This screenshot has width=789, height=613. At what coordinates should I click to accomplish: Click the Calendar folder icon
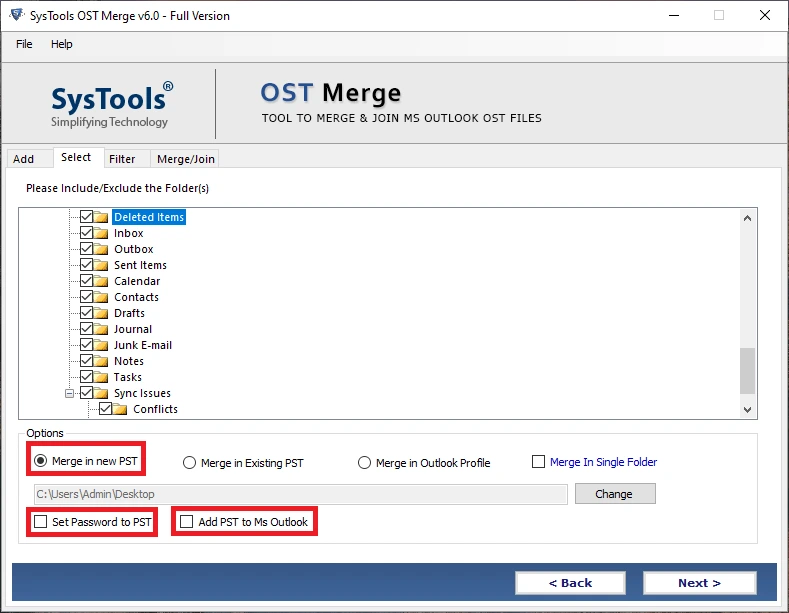coord(101,281)
